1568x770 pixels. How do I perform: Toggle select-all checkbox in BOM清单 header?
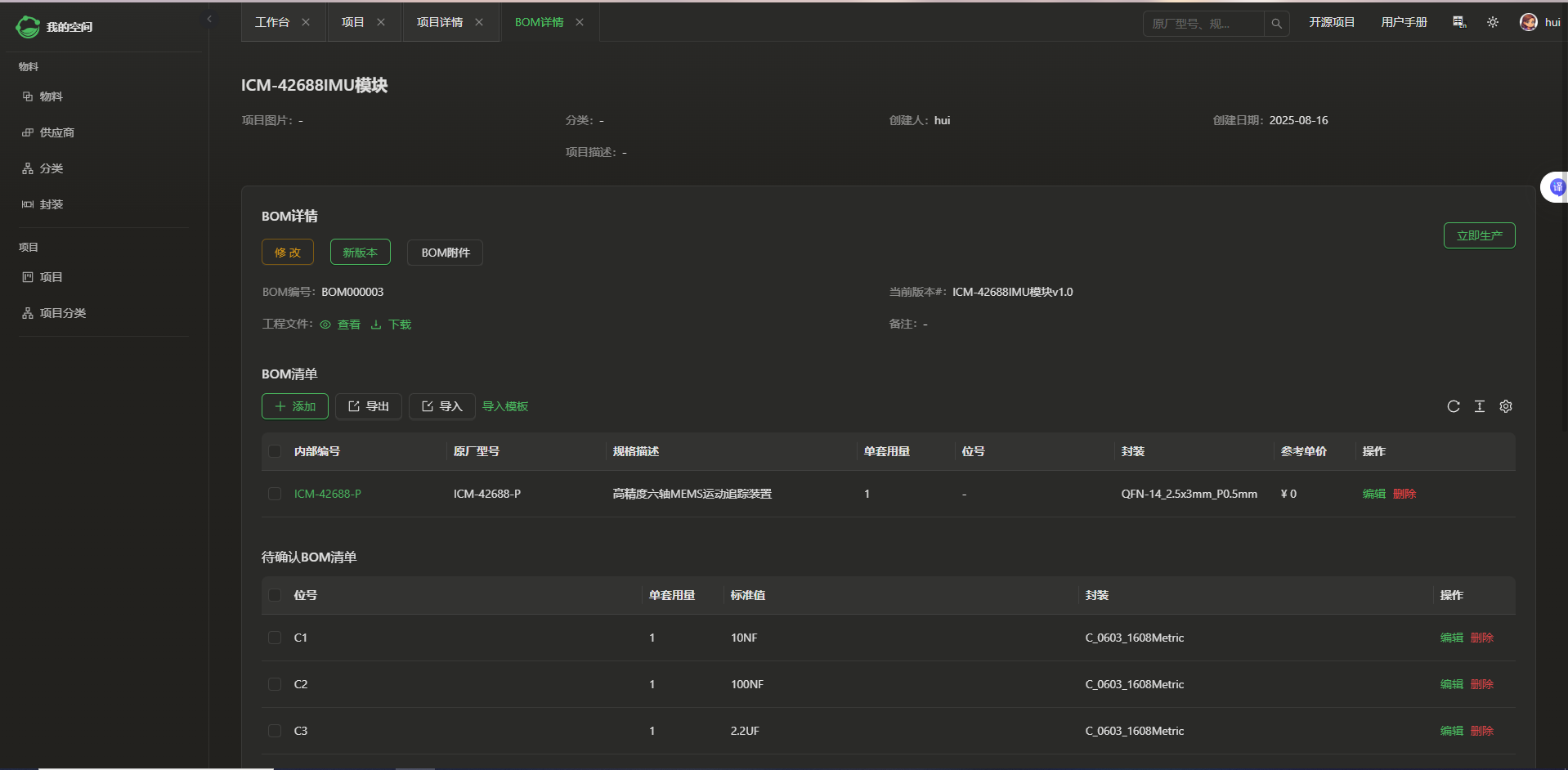pyautogui.click(x=275, y=451)
